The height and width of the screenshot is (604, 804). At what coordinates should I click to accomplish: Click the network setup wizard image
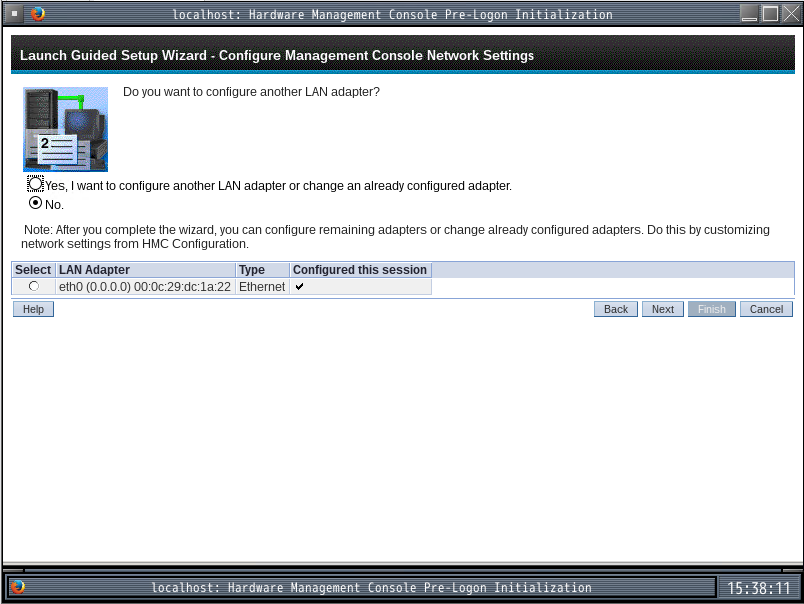point(66,129)
